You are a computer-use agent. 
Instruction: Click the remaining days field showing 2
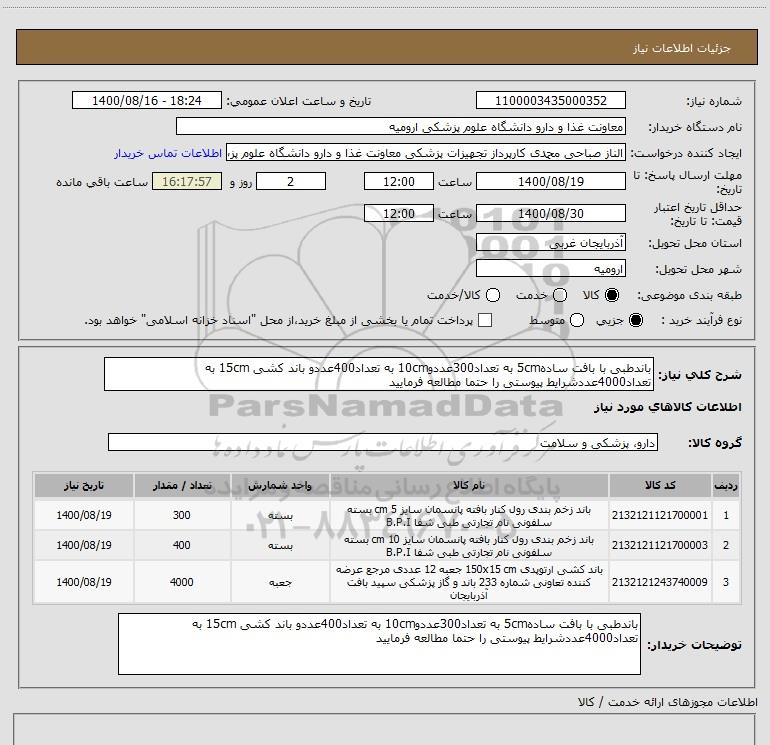click(x=291, y=181)
